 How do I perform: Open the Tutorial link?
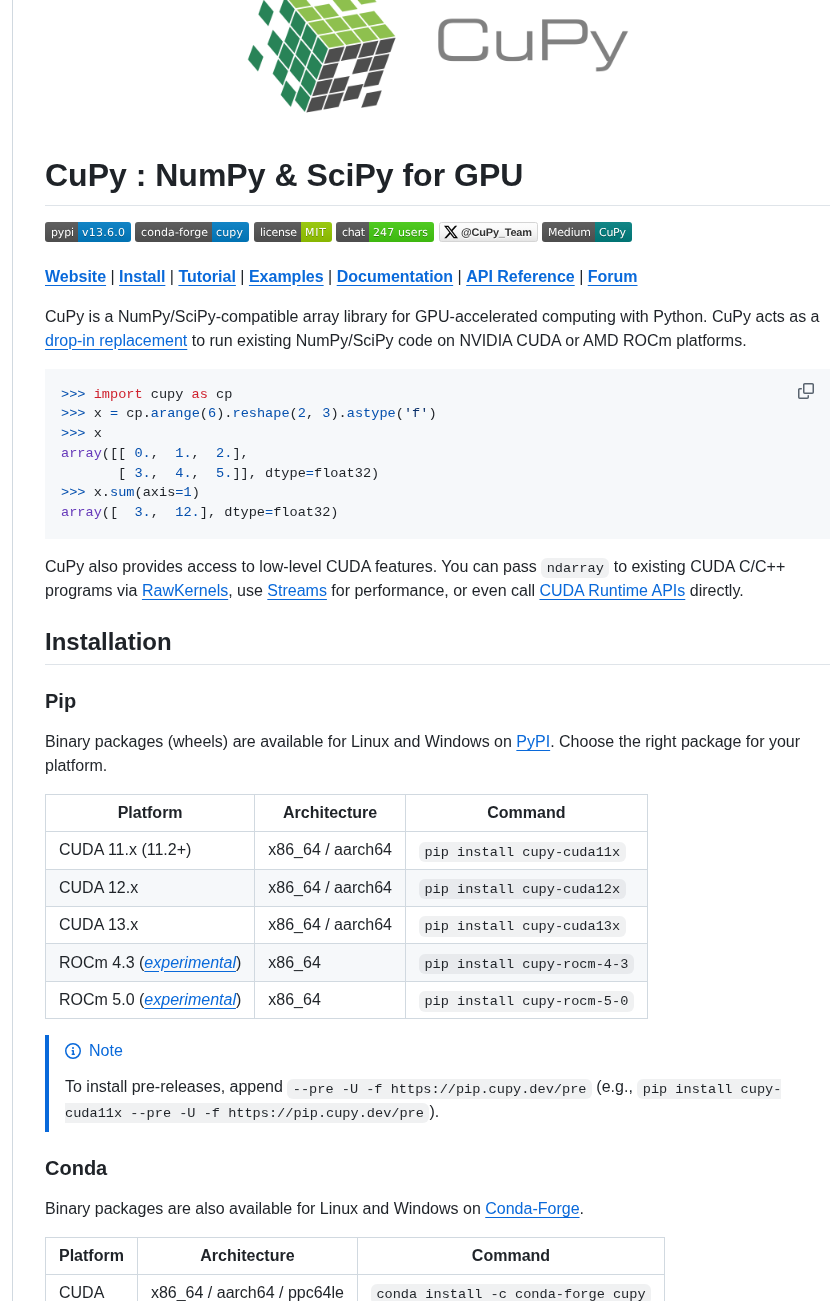(207, 277)
